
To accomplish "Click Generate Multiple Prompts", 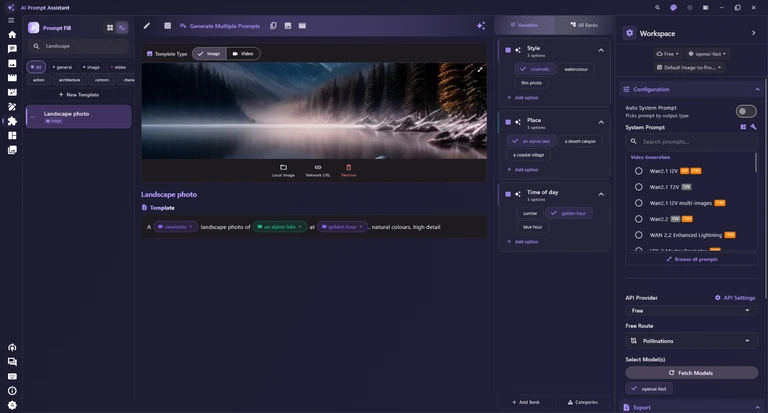I will point(220,26).
